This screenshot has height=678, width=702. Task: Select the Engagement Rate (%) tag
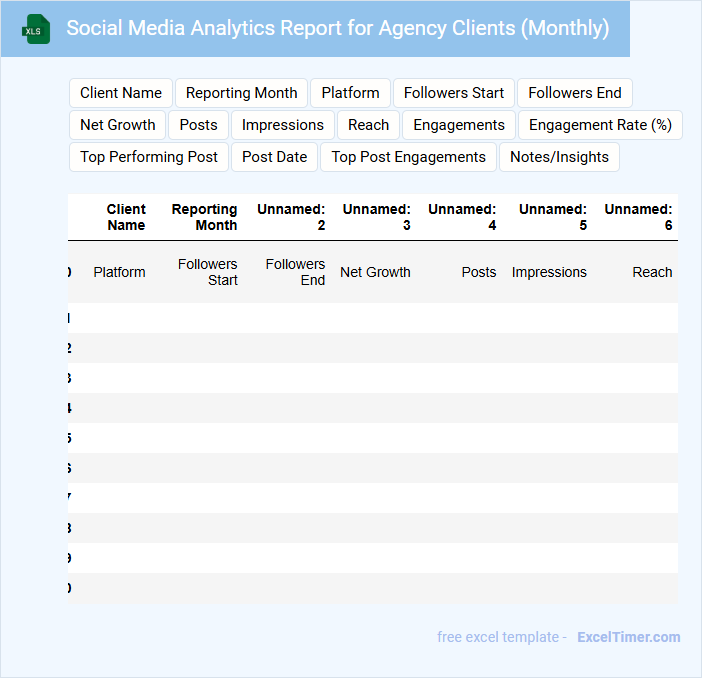point(600,125)
